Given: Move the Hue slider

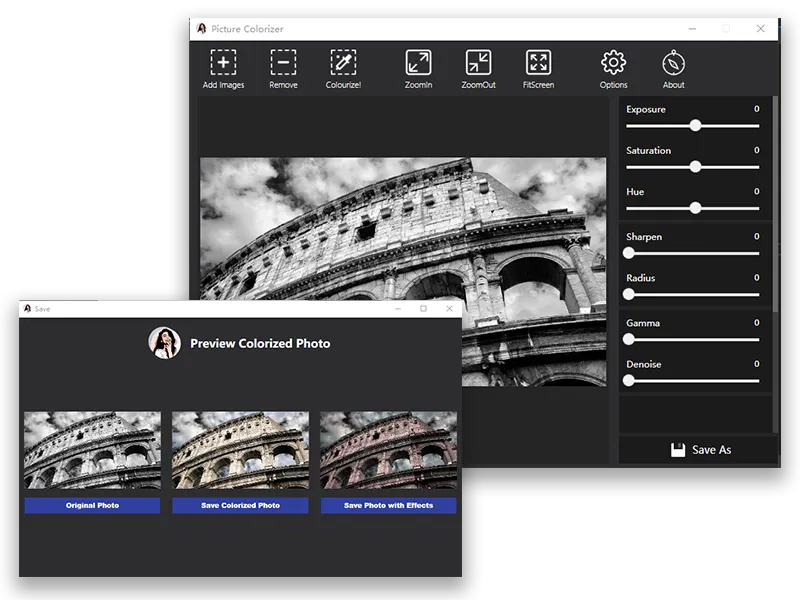Looking at the screenshot, I should pos(695,207).
